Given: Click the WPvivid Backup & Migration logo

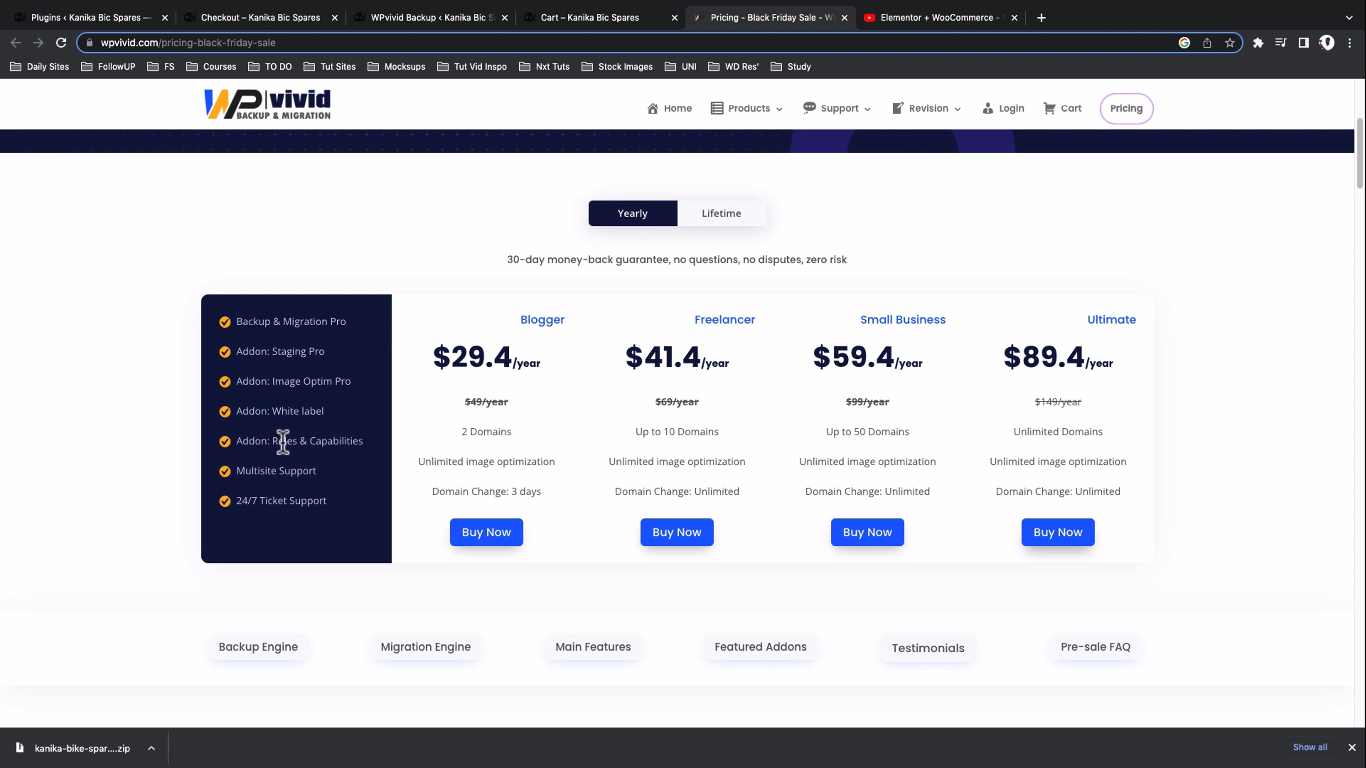Looking at the screenshot, I should tap(267, 104).
